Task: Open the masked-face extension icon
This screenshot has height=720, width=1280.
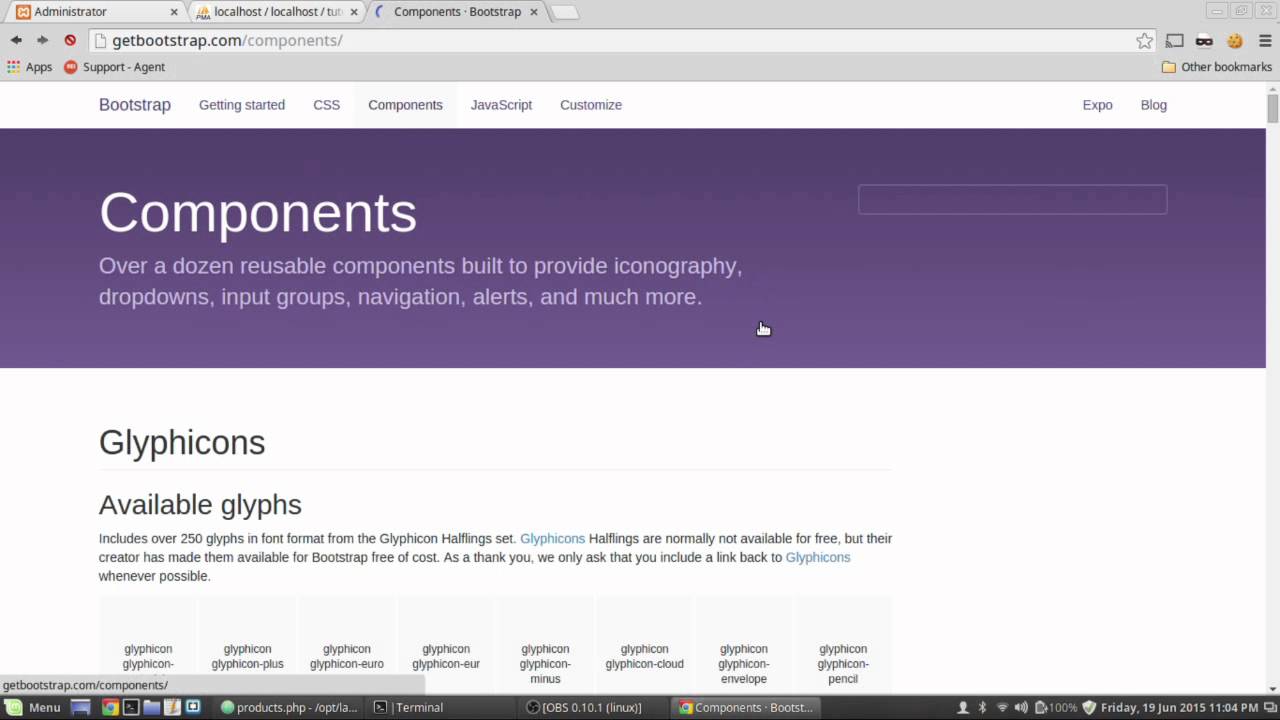Action: [x=1204, y=41]
